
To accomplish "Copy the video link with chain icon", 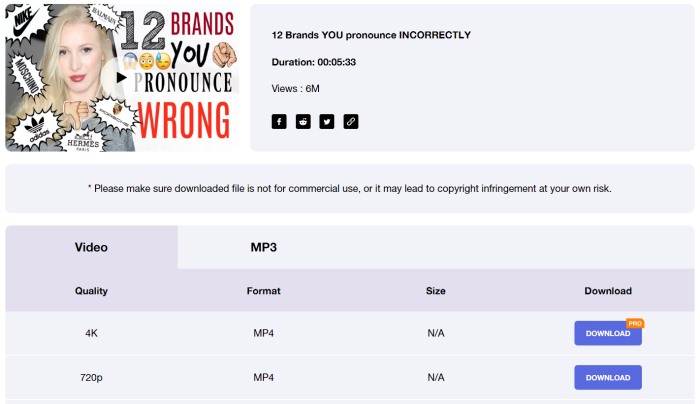I will coord(351,121).
